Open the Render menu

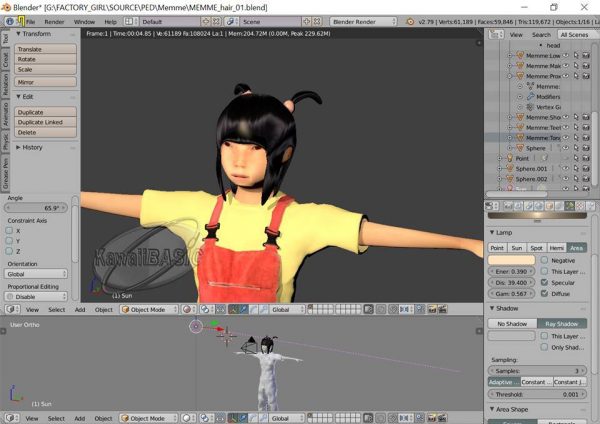[54, 20]
